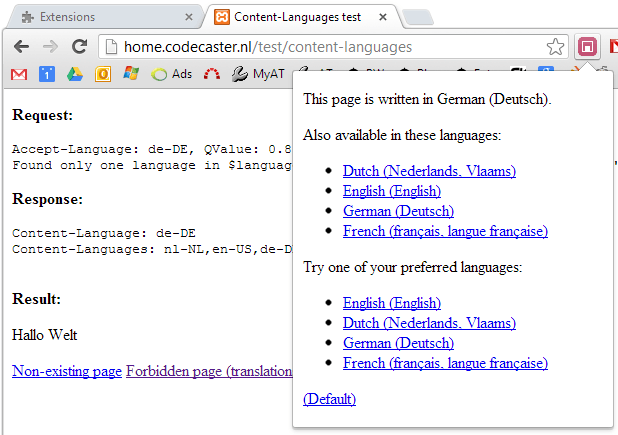This screenshot has height=435, width=618.
Task: Close the Extensions tab
Action: pos(189,17)
